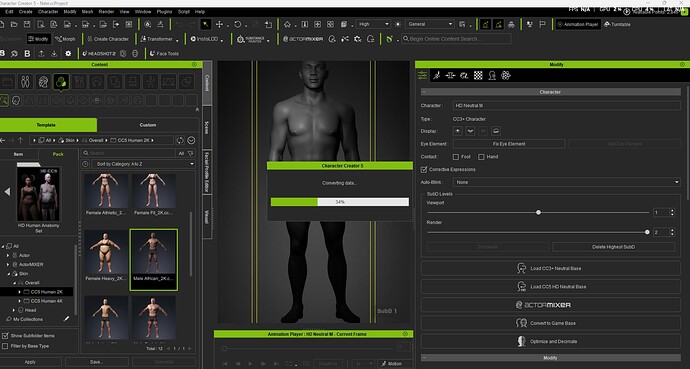Screen dimensions: 690x369
Task: Select Male African_2K skin thumbnail
Action: [154, 259]
